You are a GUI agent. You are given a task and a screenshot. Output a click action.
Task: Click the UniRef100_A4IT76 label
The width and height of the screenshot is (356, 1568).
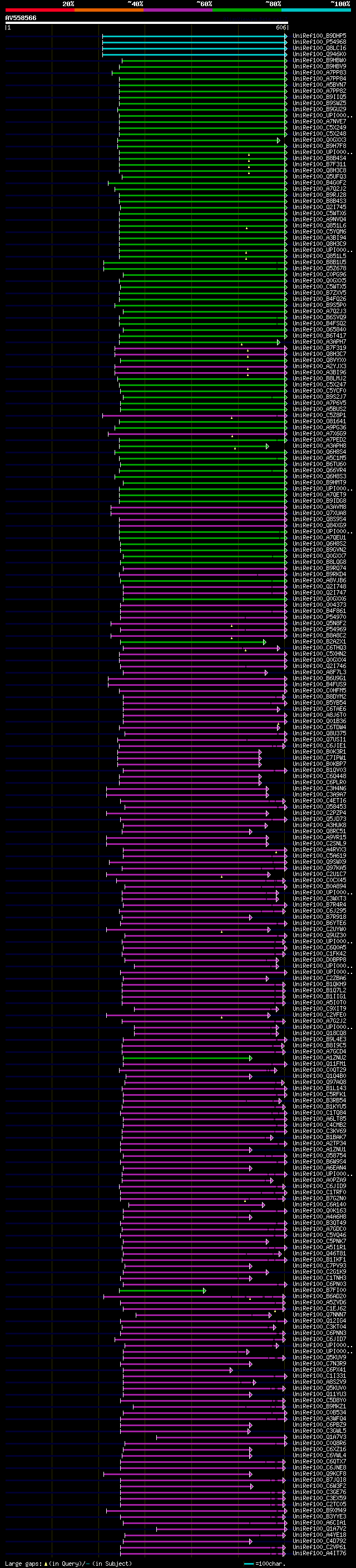click(x=319, y=1553)
